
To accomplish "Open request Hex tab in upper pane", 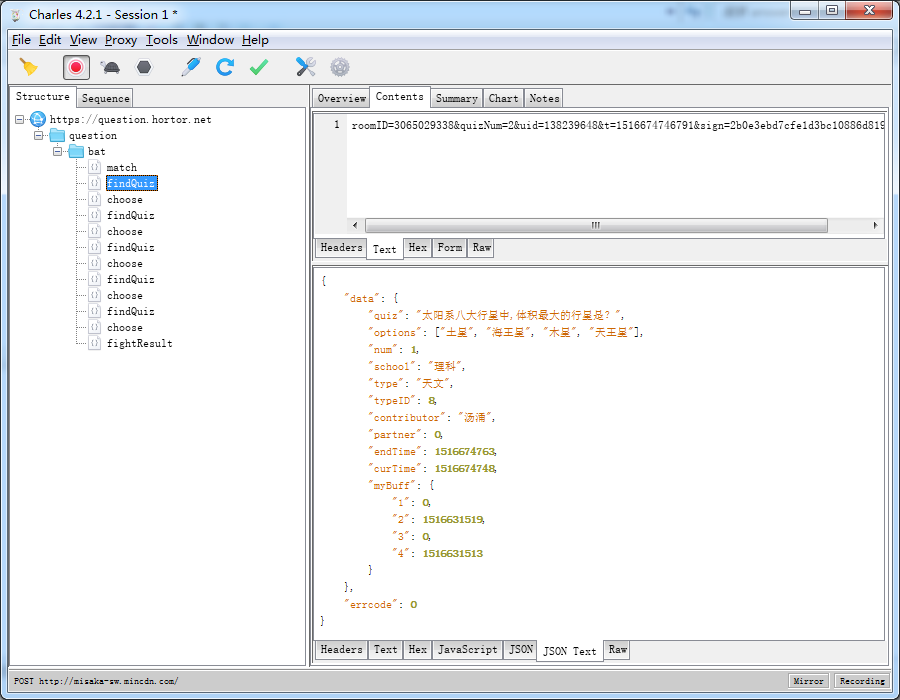I will (x=417, y=247).
